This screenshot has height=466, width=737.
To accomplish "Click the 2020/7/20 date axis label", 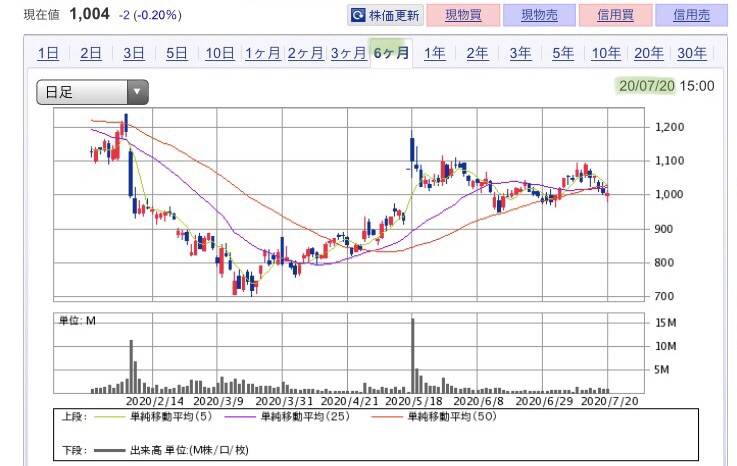I will coord(610,401).
